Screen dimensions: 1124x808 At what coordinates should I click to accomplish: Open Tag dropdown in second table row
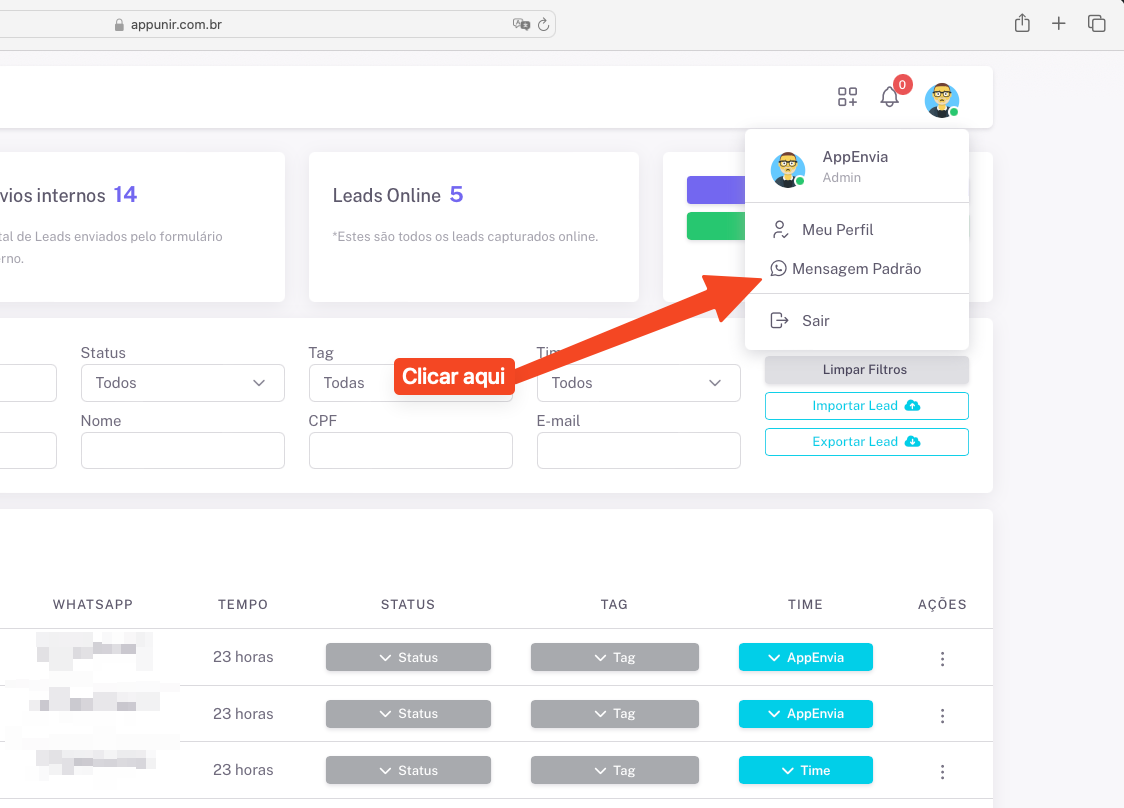click(614, 714)
